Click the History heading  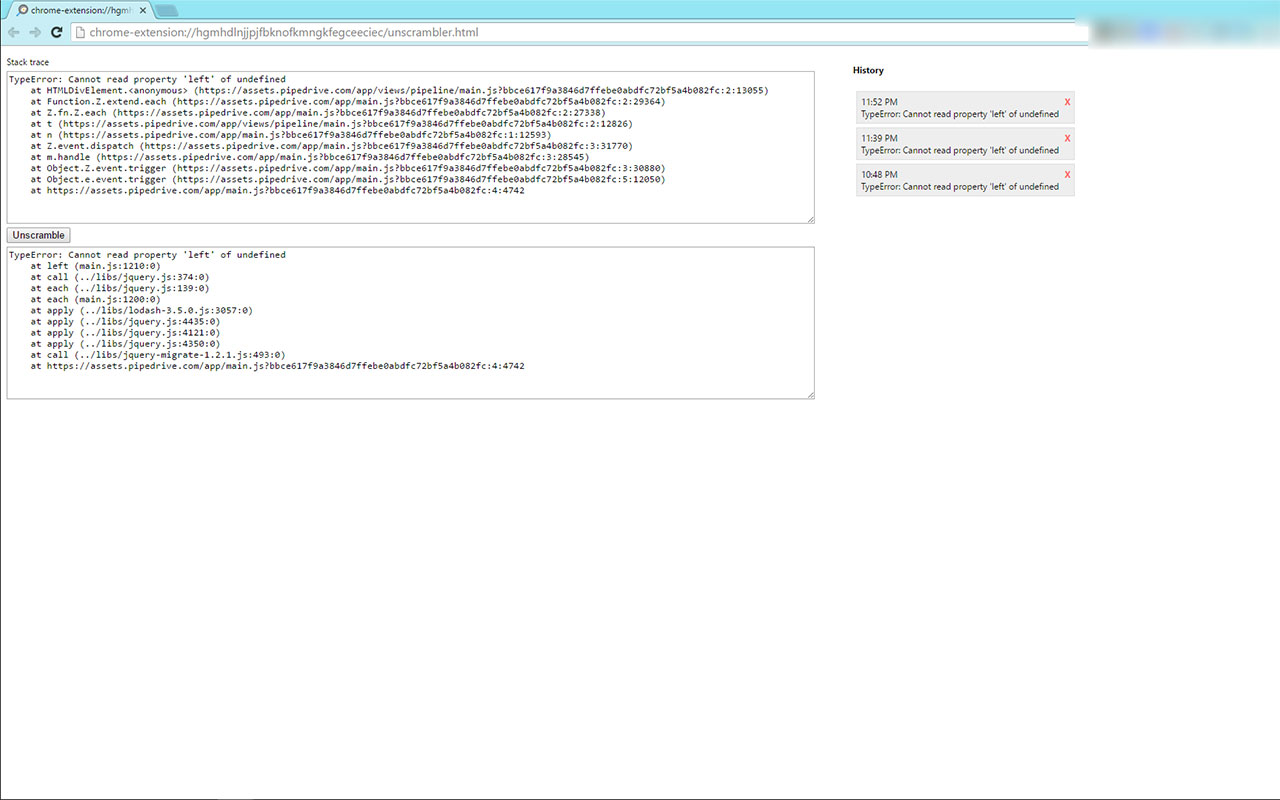(x=868, y=70)
